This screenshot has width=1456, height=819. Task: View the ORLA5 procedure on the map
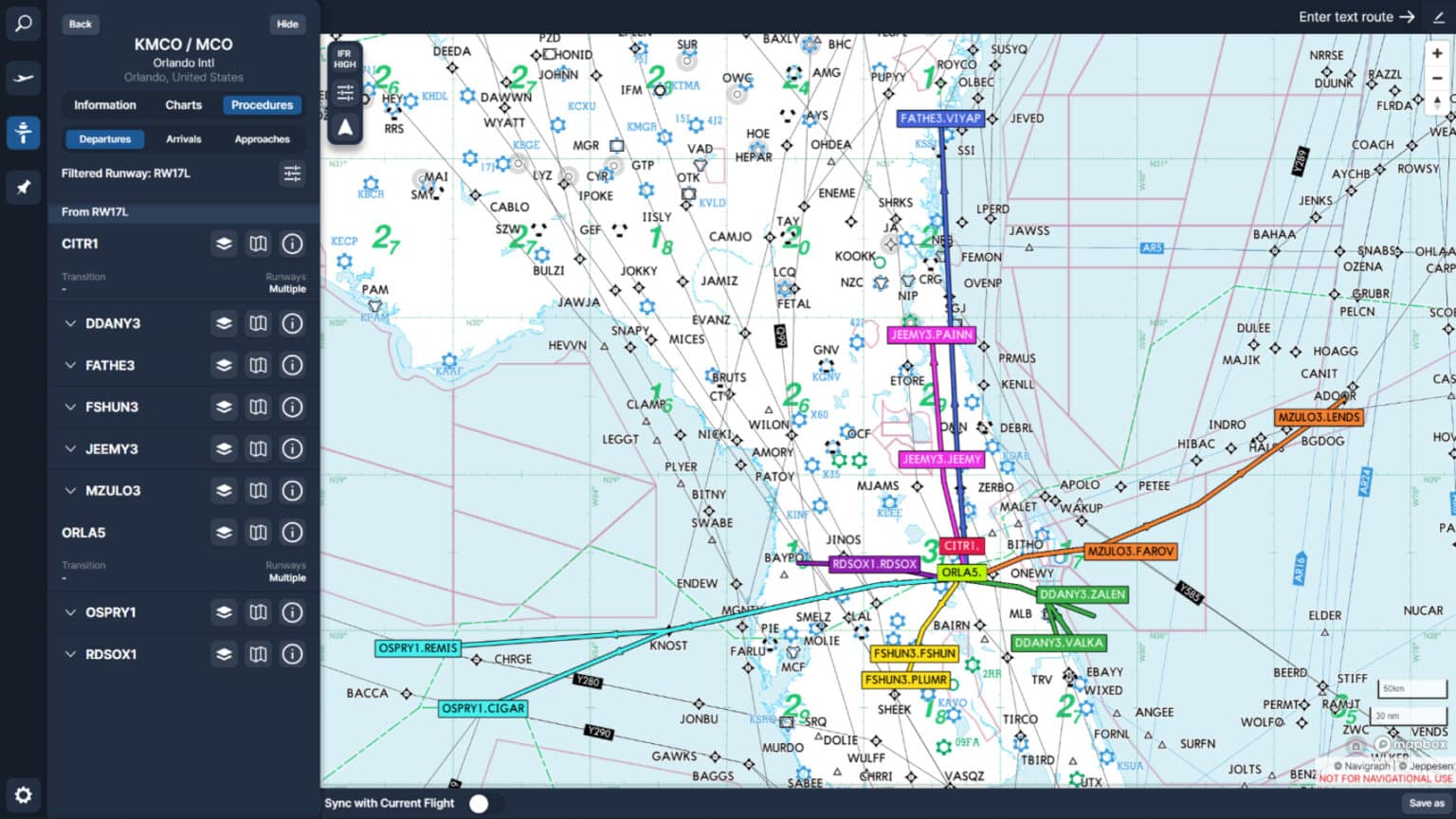pyautogui.click(x=258, y=533)
